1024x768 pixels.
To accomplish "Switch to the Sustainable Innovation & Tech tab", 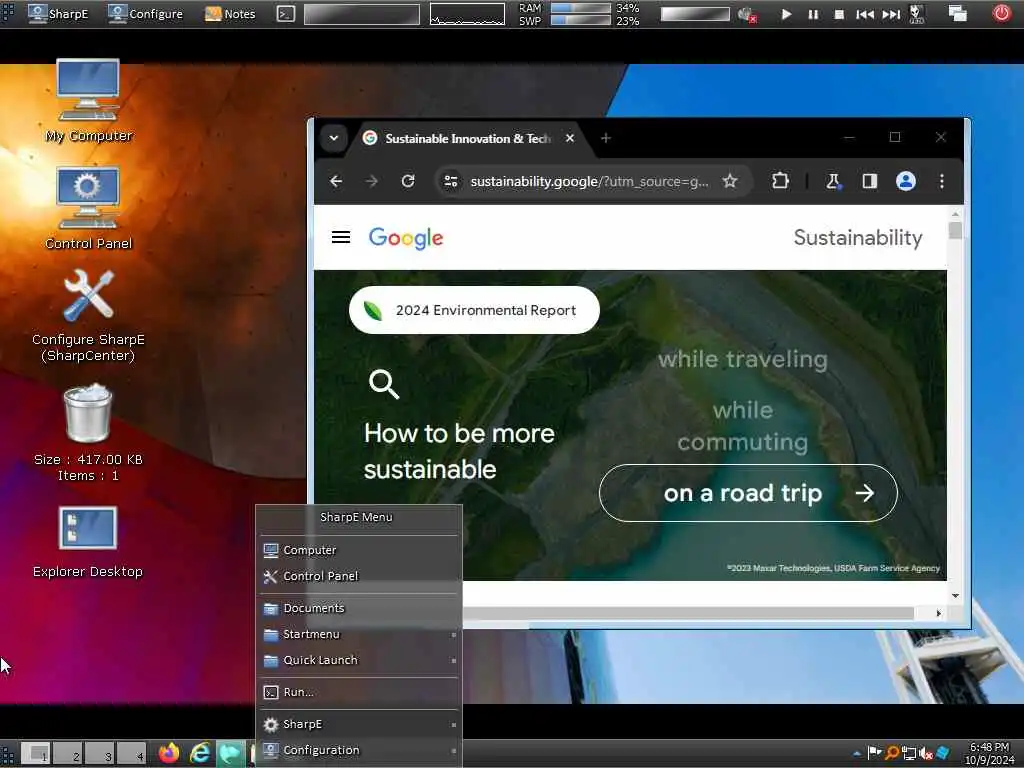I will [x=468, y=138].
